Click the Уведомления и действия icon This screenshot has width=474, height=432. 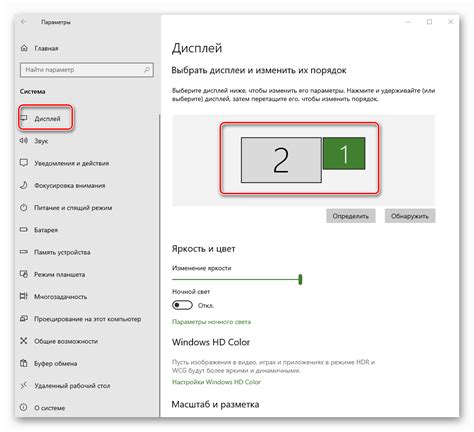24,163
